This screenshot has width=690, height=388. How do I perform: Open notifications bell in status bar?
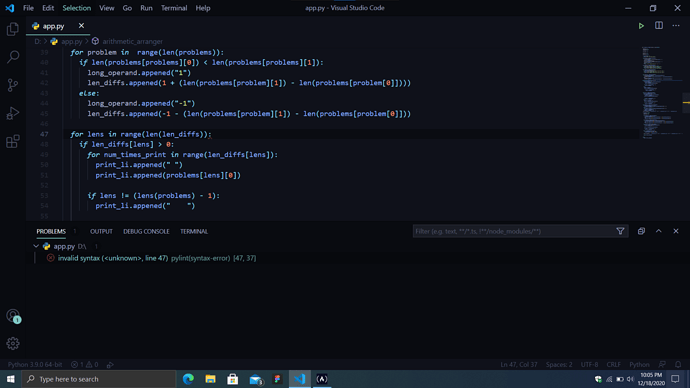678,364
